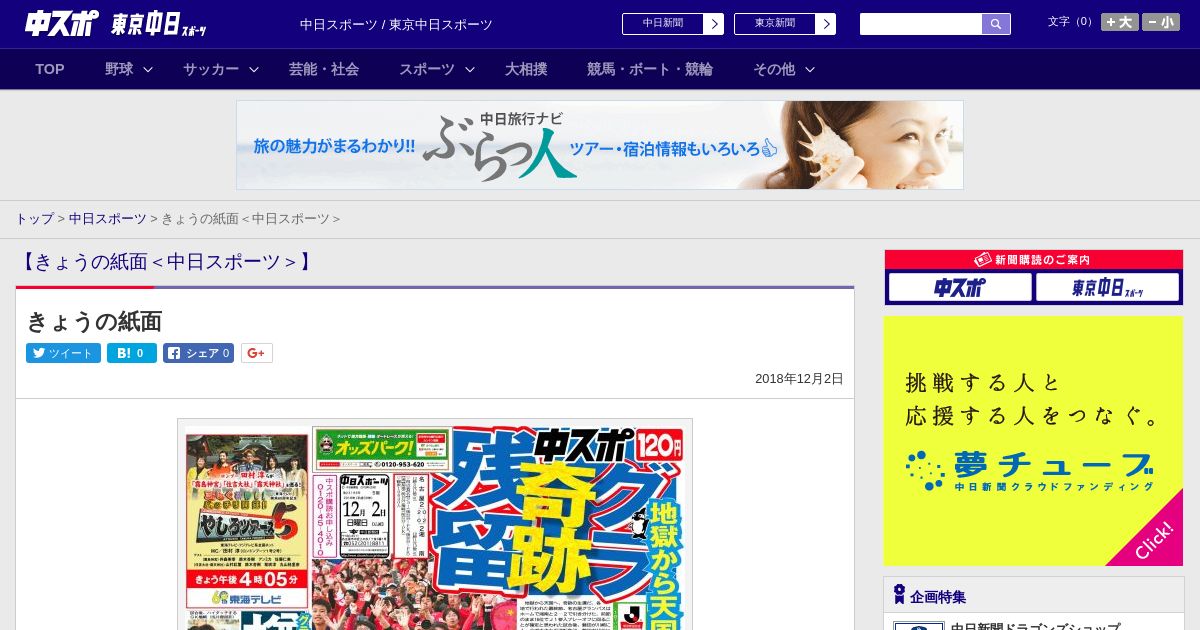Click the Facebook シェア button
The height and width of the screenshot is (630, 1200).
199,353
